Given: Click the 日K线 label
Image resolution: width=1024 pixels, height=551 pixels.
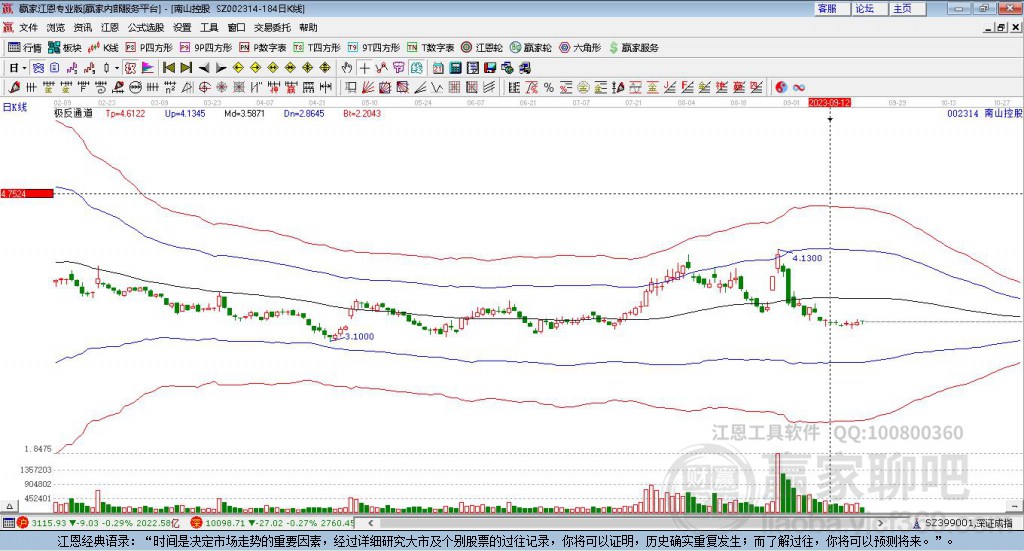Looking at the screenshot, I should coord(15,107).
